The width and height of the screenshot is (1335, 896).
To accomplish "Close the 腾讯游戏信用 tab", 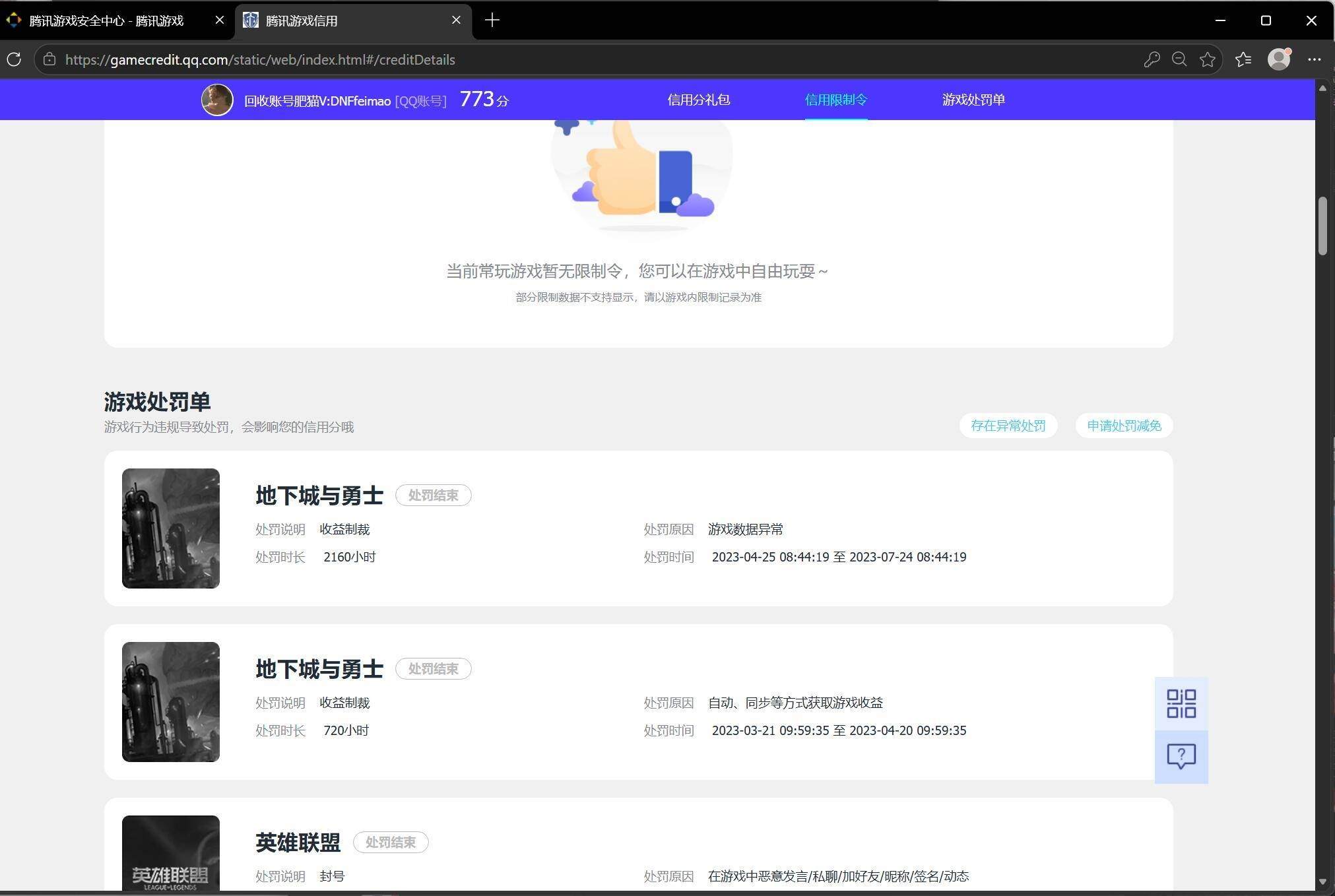I will (x=456, y=20).
